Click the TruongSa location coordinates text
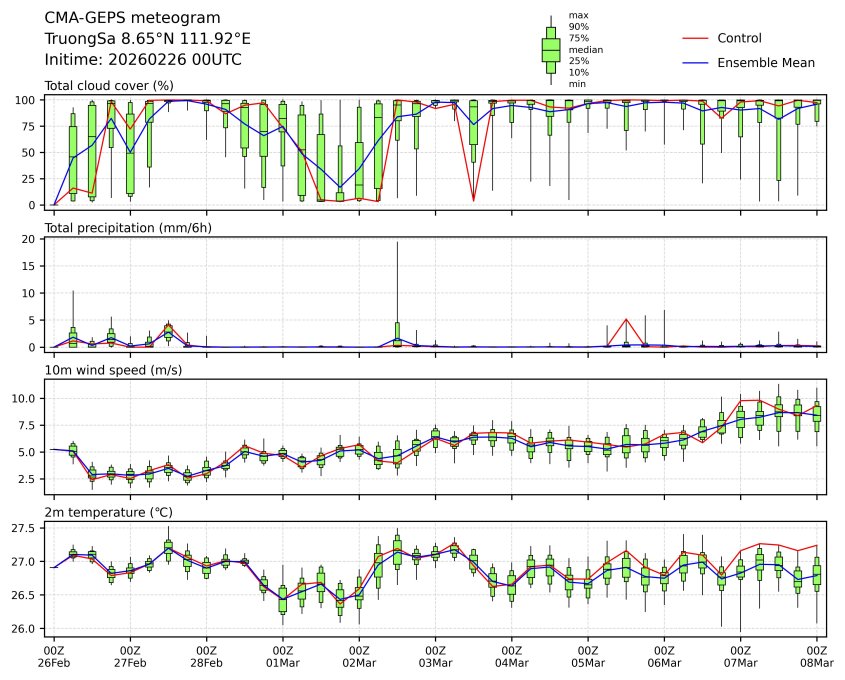The image size is (845, 680). (147, 39)
